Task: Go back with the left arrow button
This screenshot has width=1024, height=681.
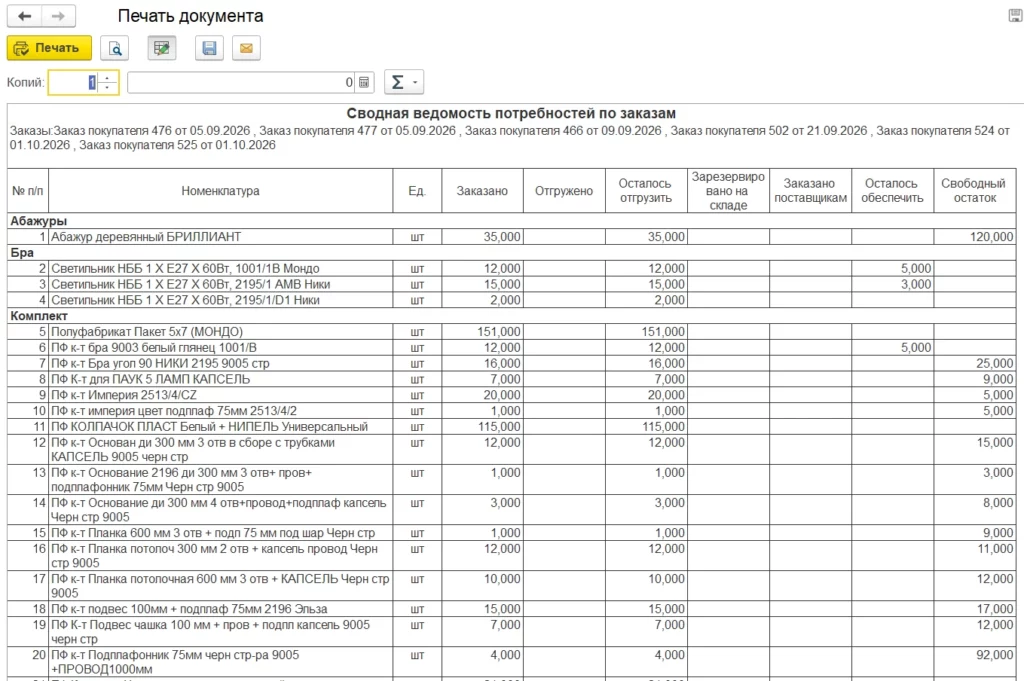Action: pos(25,16)
